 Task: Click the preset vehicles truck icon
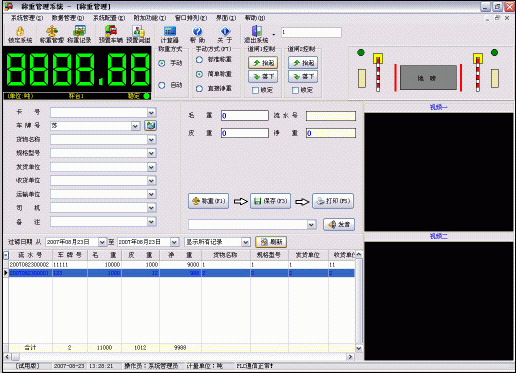pos(111,31)
